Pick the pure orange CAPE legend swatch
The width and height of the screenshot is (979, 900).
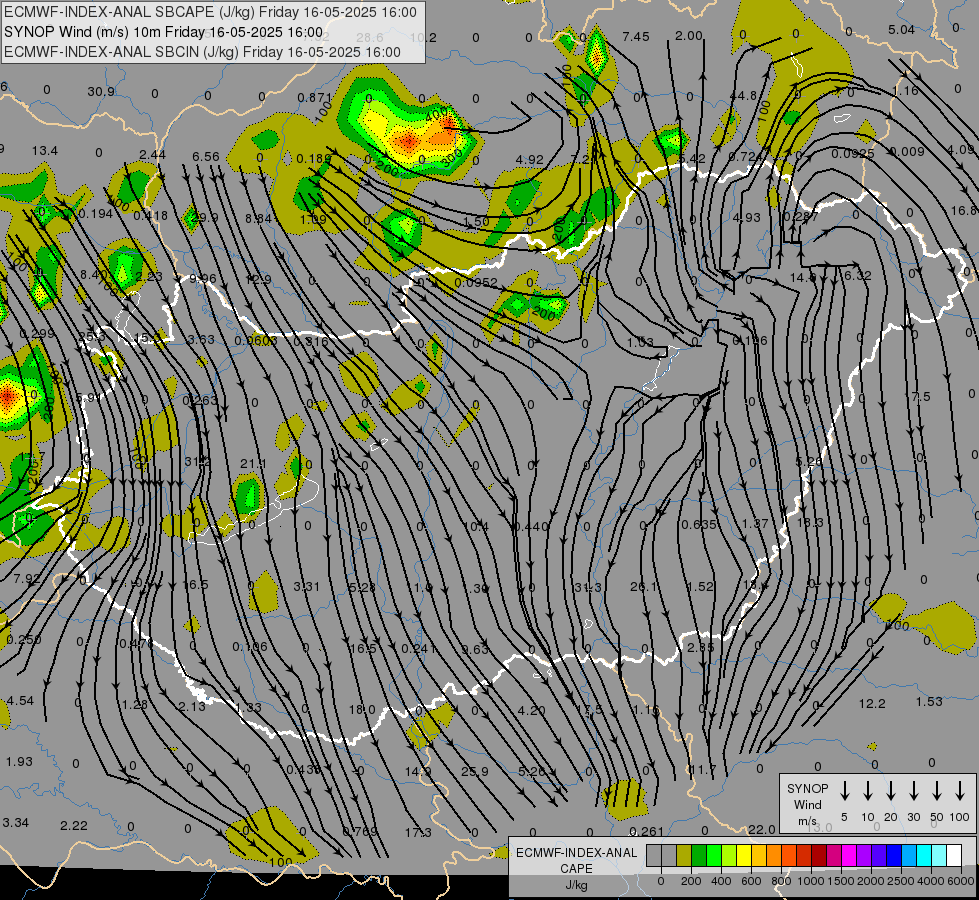774,855
